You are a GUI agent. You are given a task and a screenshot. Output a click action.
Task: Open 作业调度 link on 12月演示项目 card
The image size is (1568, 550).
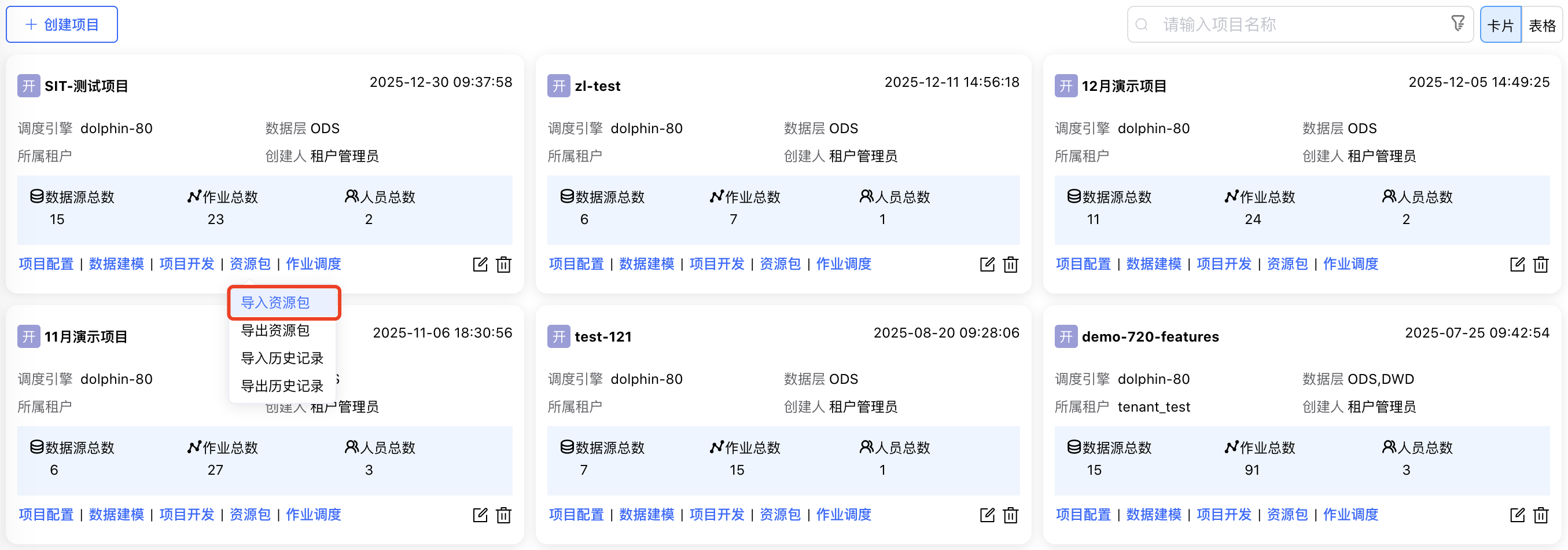coord(1350,264)
